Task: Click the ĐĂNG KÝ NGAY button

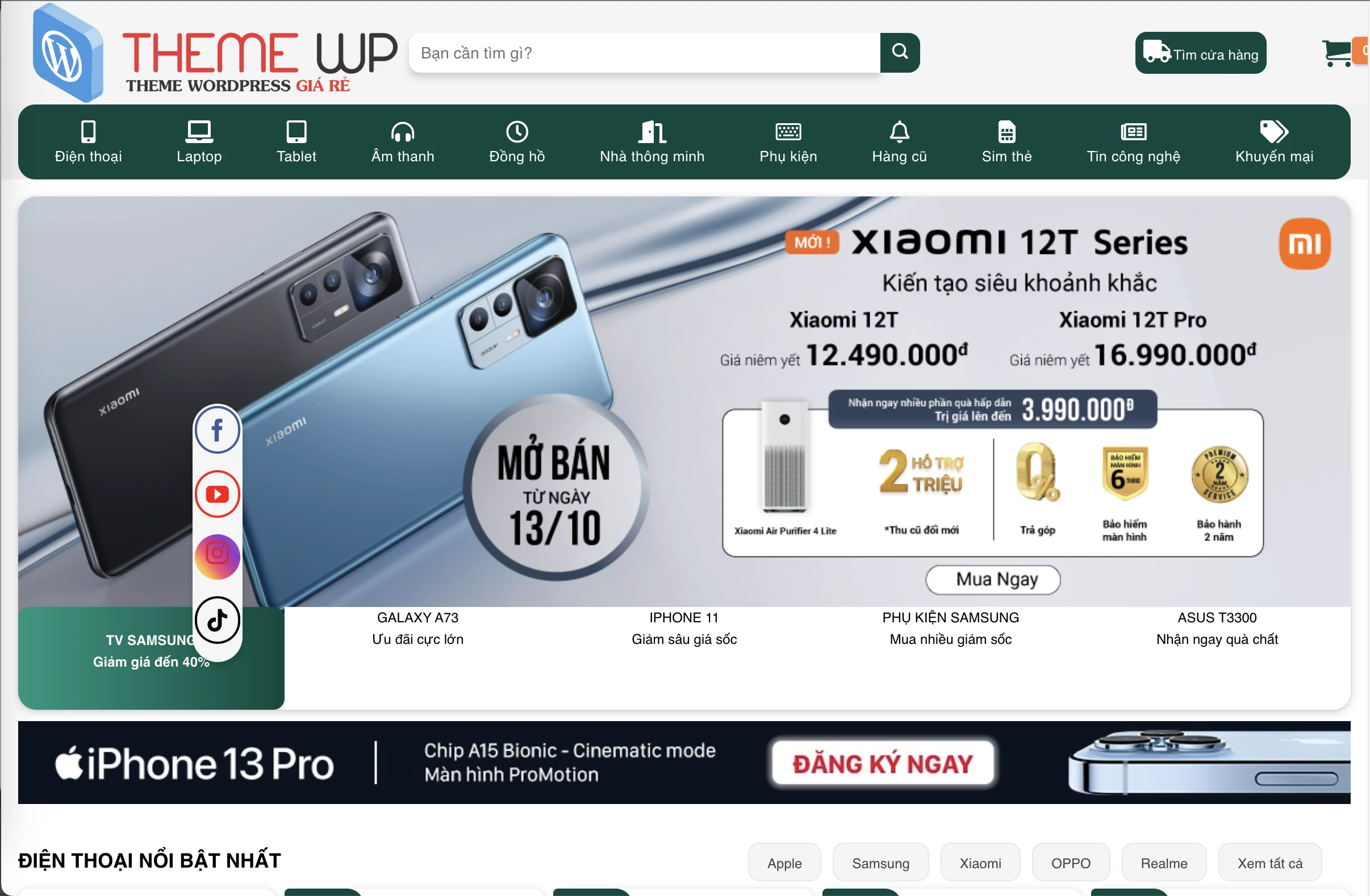Action: point(883,764)
